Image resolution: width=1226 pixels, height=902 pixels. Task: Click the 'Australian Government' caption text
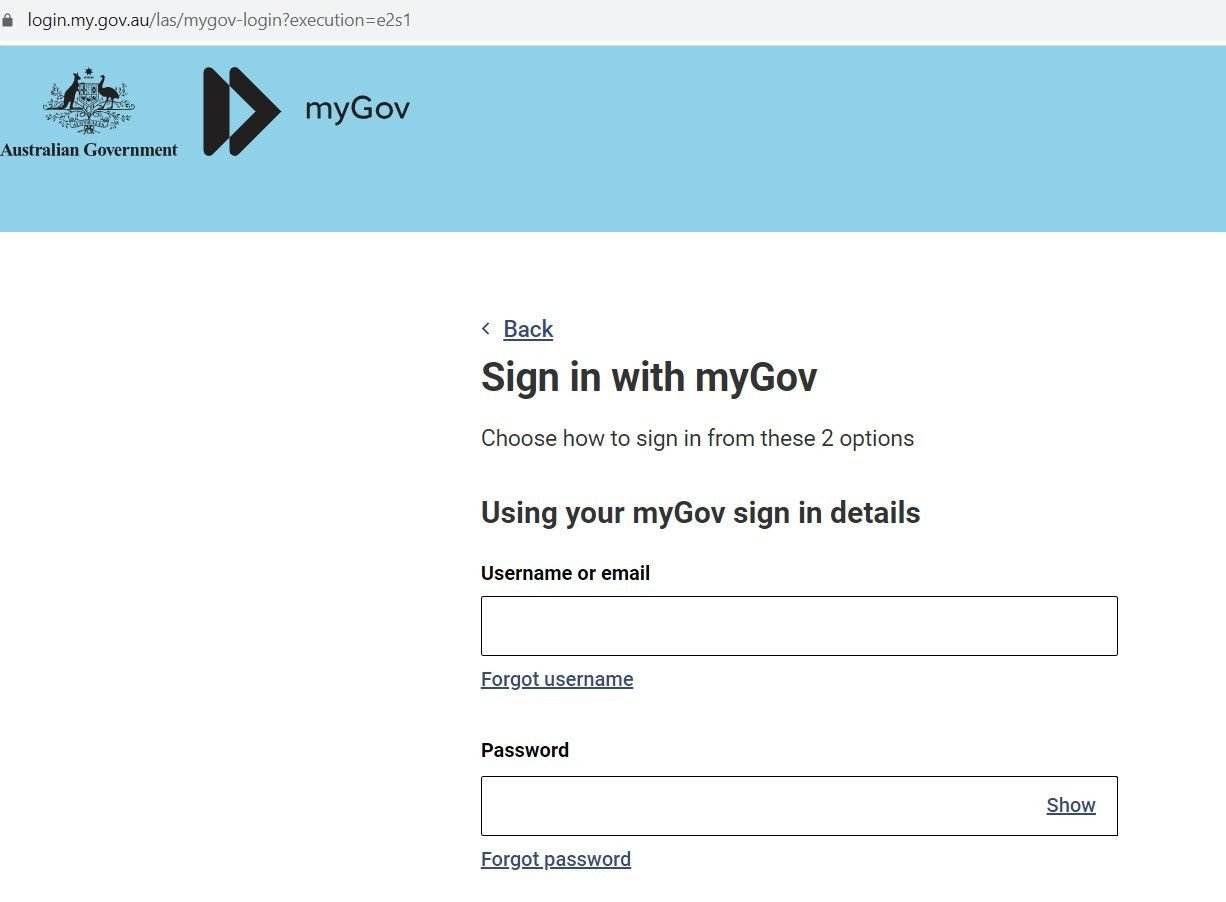(89, 150)
